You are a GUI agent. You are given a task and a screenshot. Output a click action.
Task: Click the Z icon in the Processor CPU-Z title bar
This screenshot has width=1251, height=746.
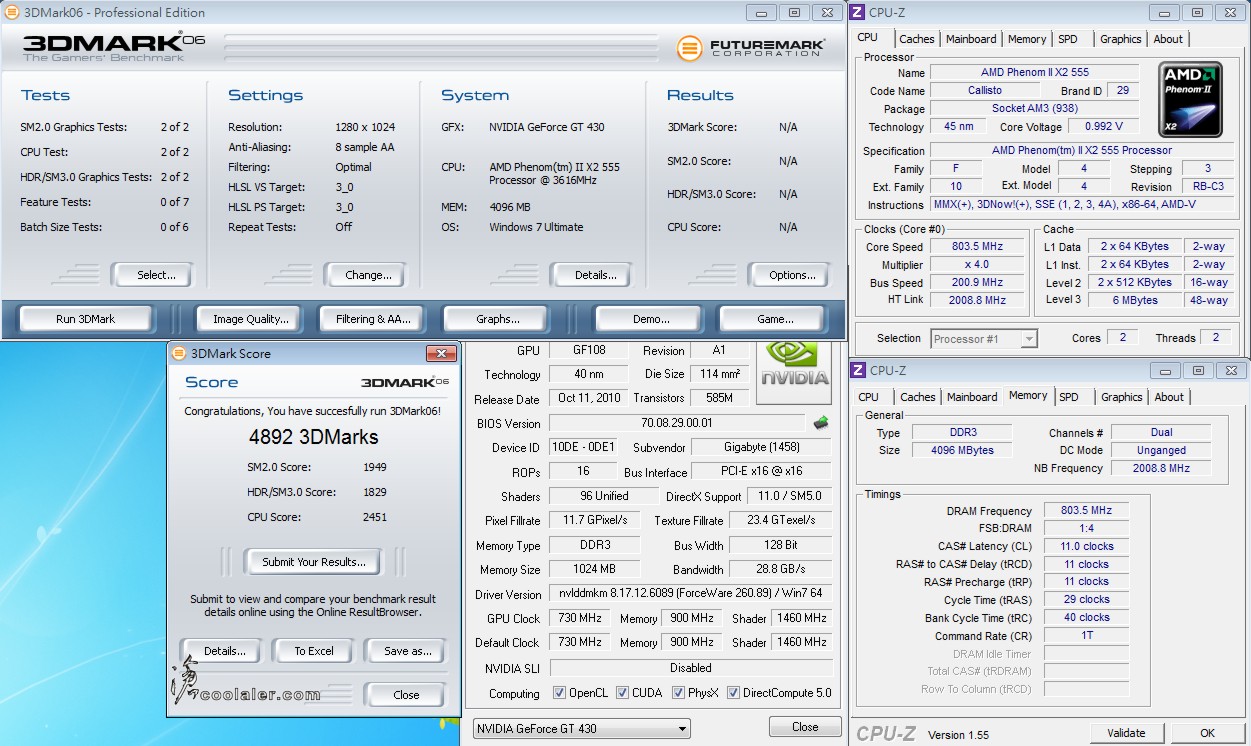(x=858, y=12)
